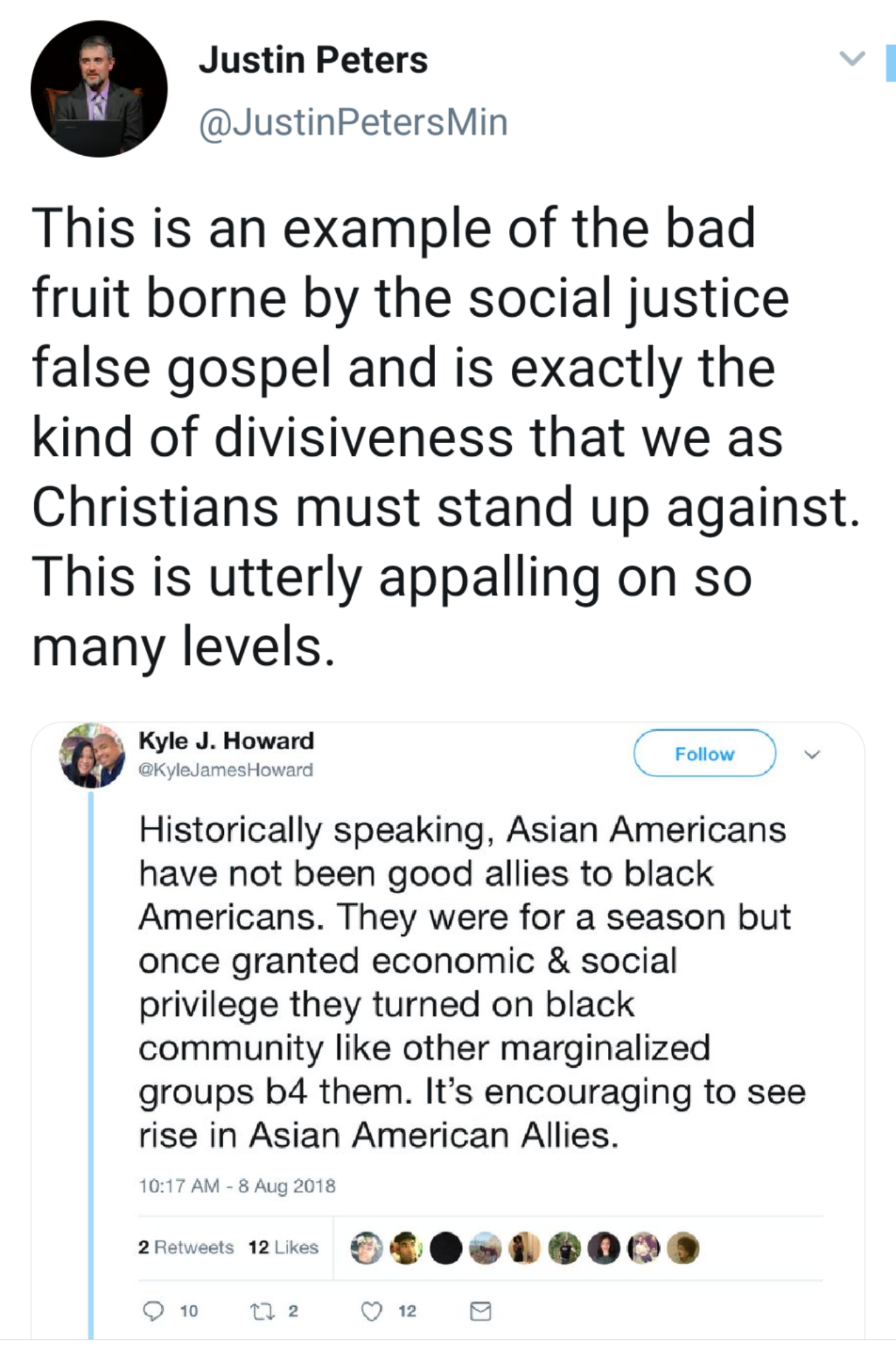Open the @JustinPetersMin handle link
The height and width of the screenshot is (1369, 896).
click(x=353, y=122)
